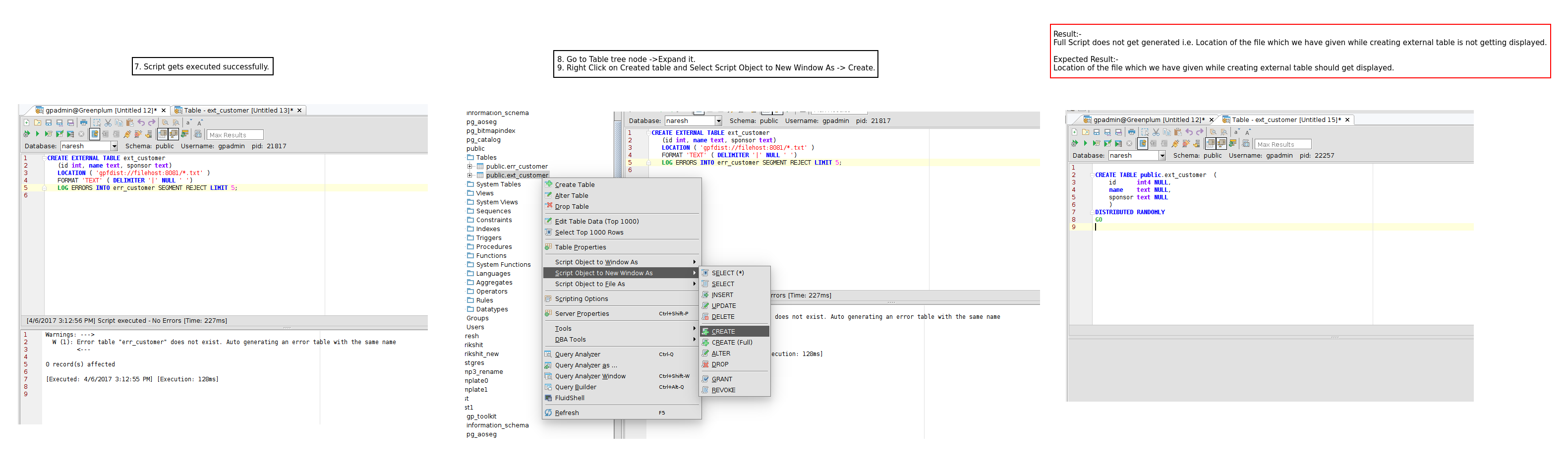
Task: Choose CREATE in the script submenu
Action: tap(735, 332)
